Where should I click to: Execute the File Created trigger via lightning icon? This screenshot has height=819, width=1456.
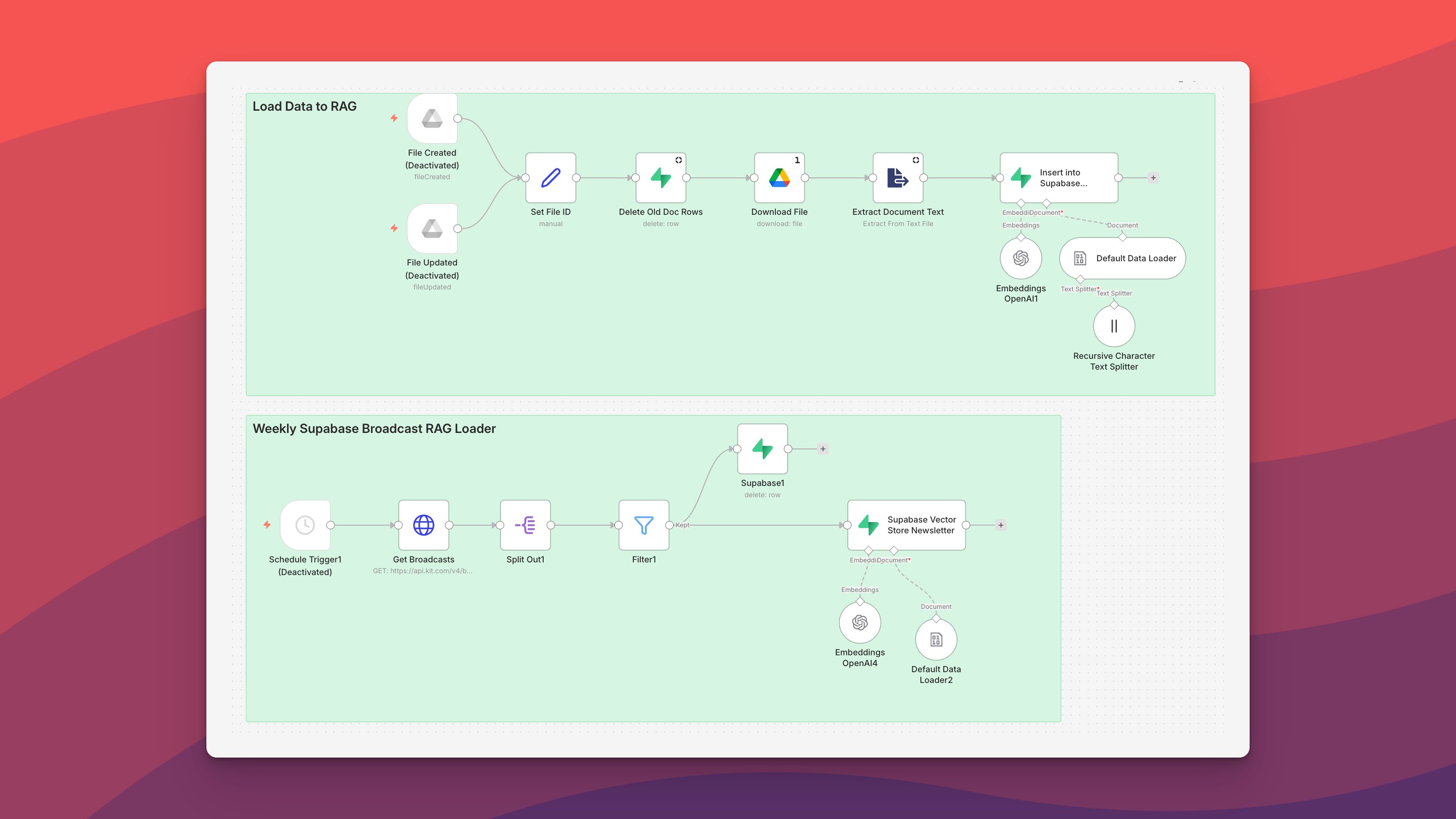point(394,118)
